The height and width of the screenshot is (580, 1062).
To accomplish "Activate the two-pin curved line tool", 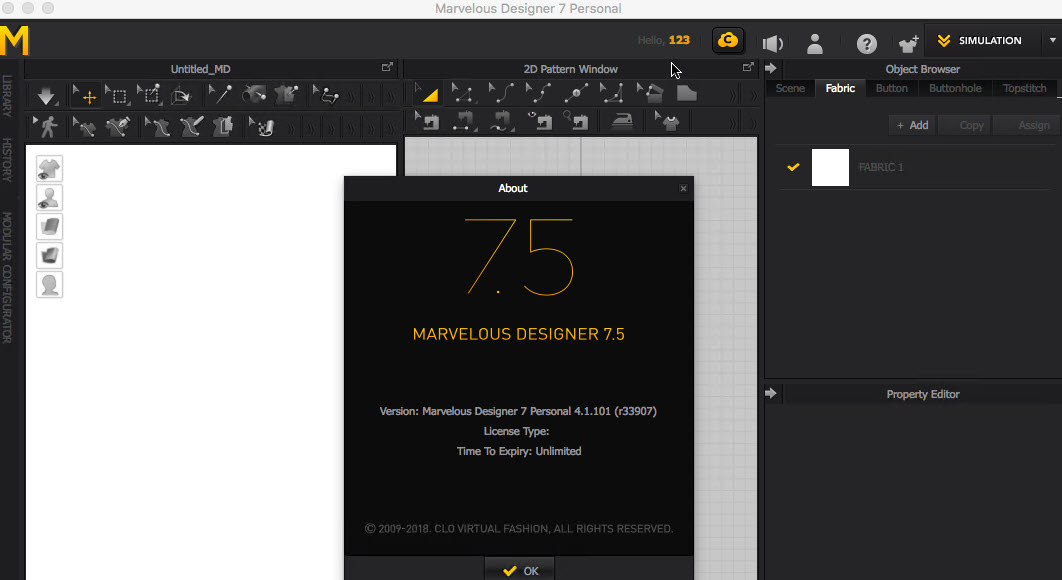I will coord(326,95).
